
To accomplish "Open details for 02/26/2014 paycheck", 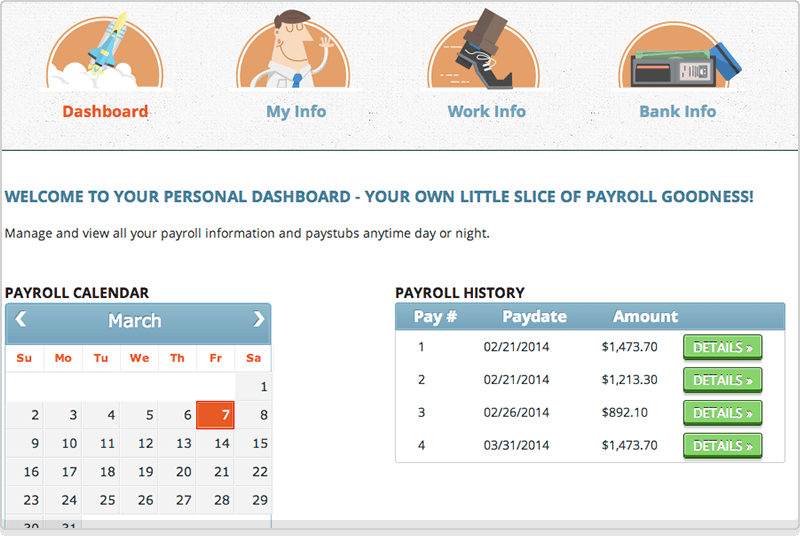I will pos(722,413).
